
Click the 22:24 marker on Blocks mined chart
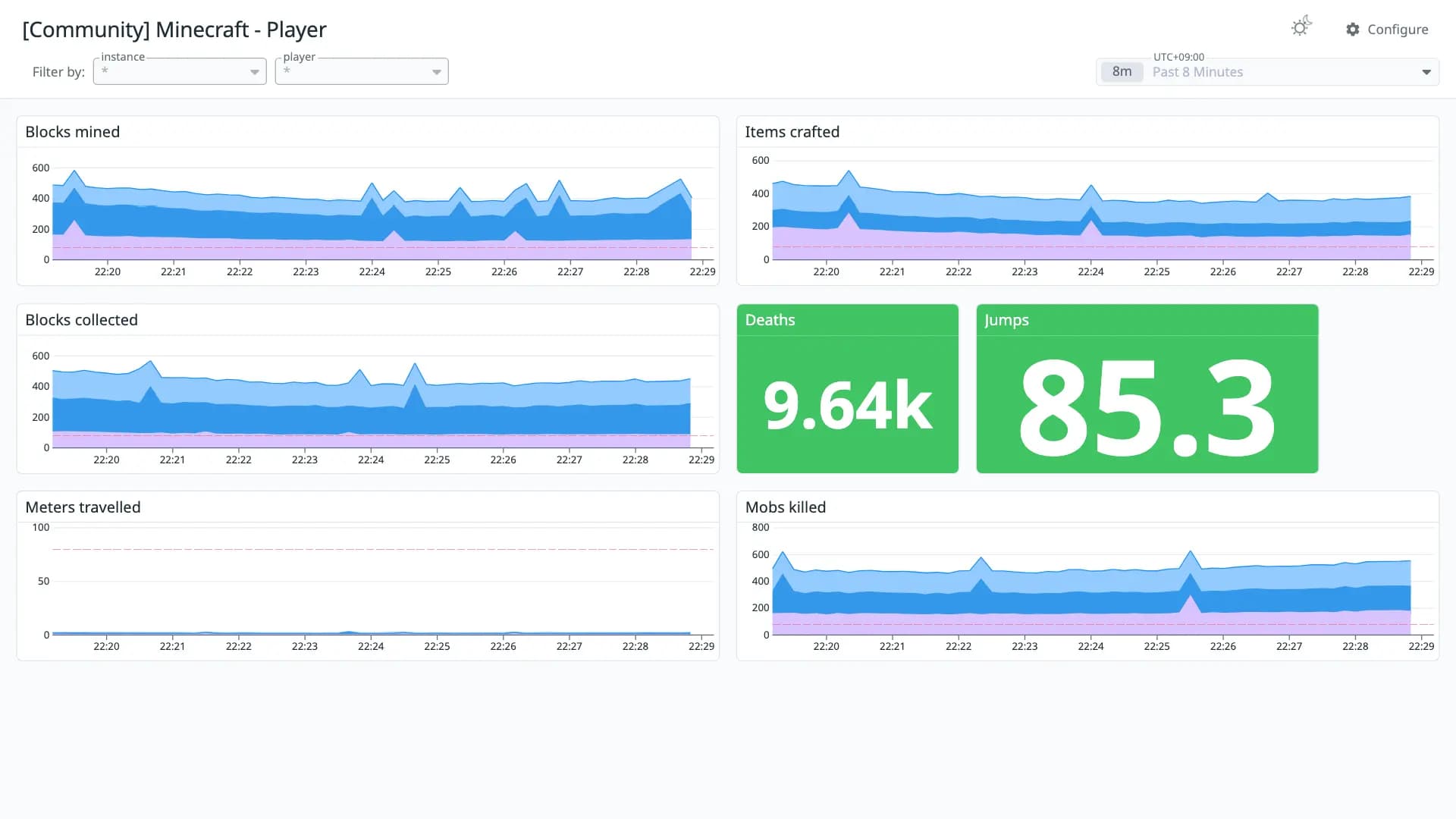(x=372, y=271)
